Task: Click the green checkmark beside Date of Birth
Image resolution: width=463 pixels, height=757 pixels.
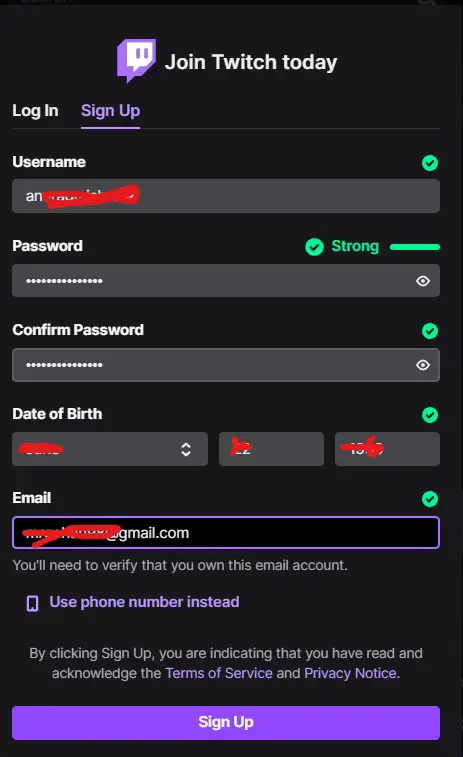Action: [430, 415]
